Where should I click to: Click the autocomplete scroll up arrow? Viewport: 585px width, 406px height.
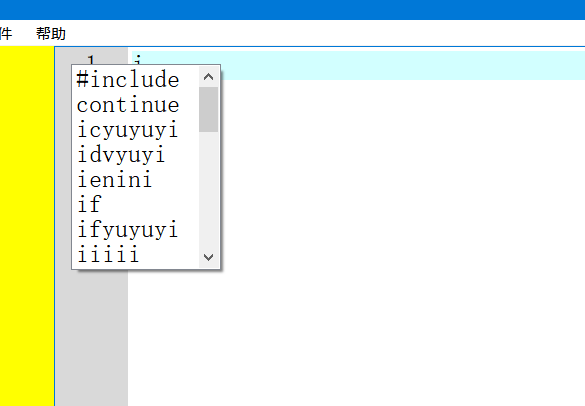tap(209, 77)
